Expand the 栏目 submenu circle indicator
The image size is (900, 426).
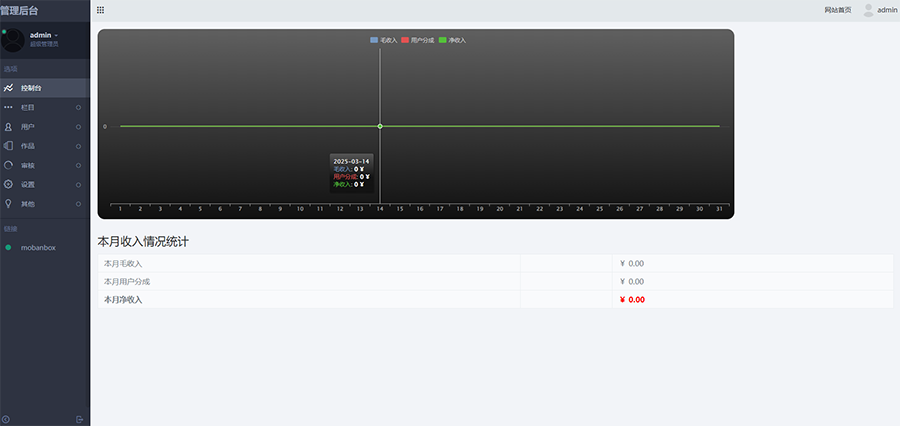(x=79, y=107)
